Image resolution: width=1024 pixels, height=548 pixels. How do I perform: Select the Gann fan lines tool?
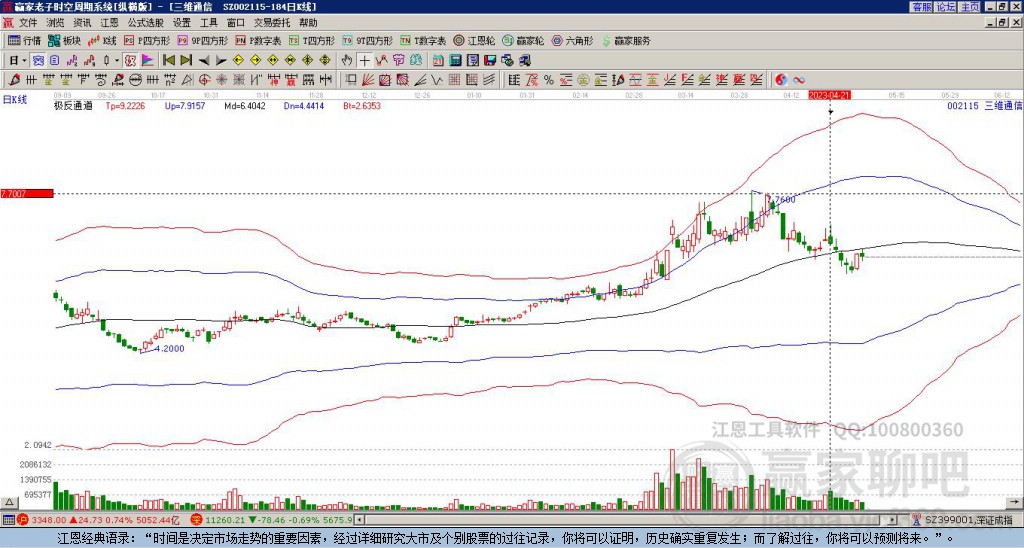click(368, 80)
